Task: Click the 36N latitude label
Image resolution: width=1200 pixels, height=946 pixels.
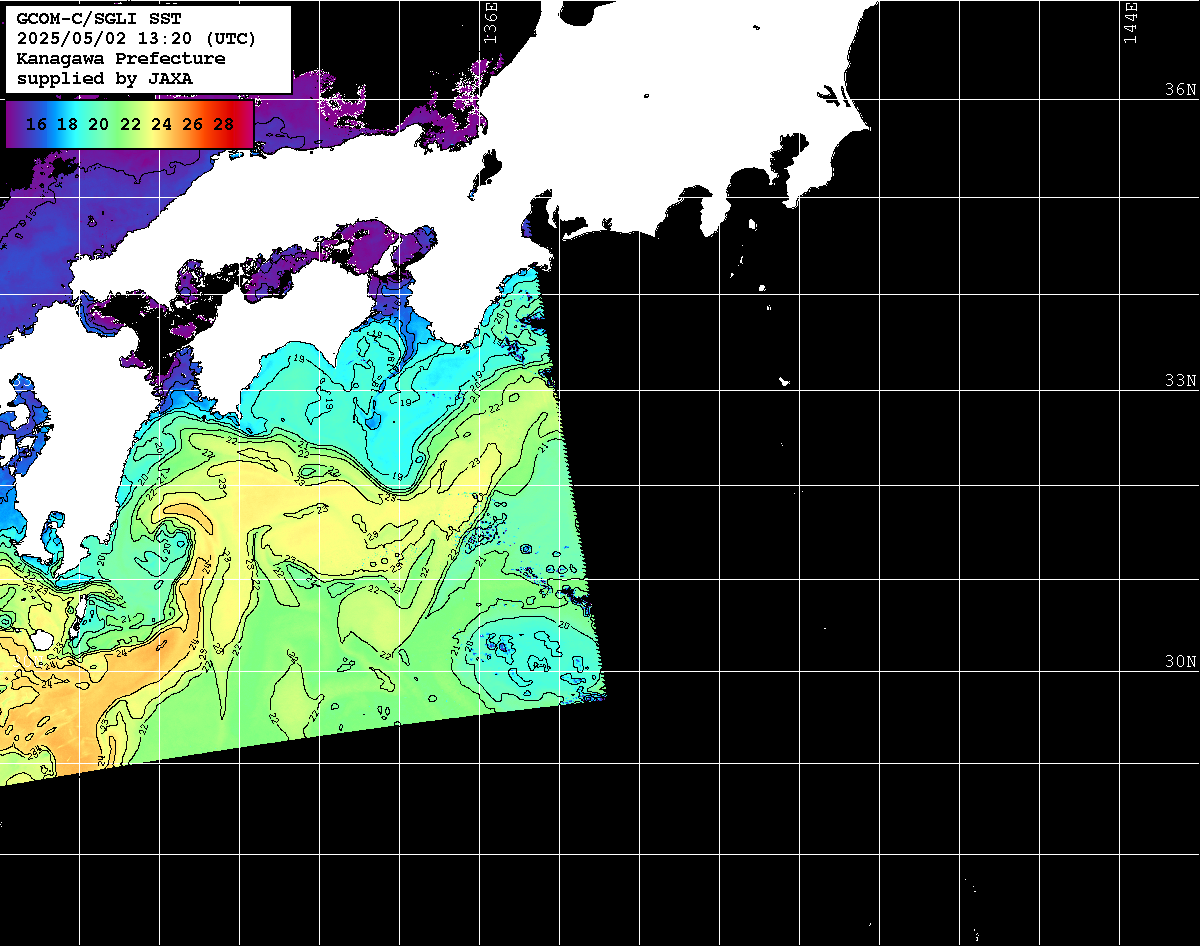Action: pyautogui.click(x=1180, y=89)
